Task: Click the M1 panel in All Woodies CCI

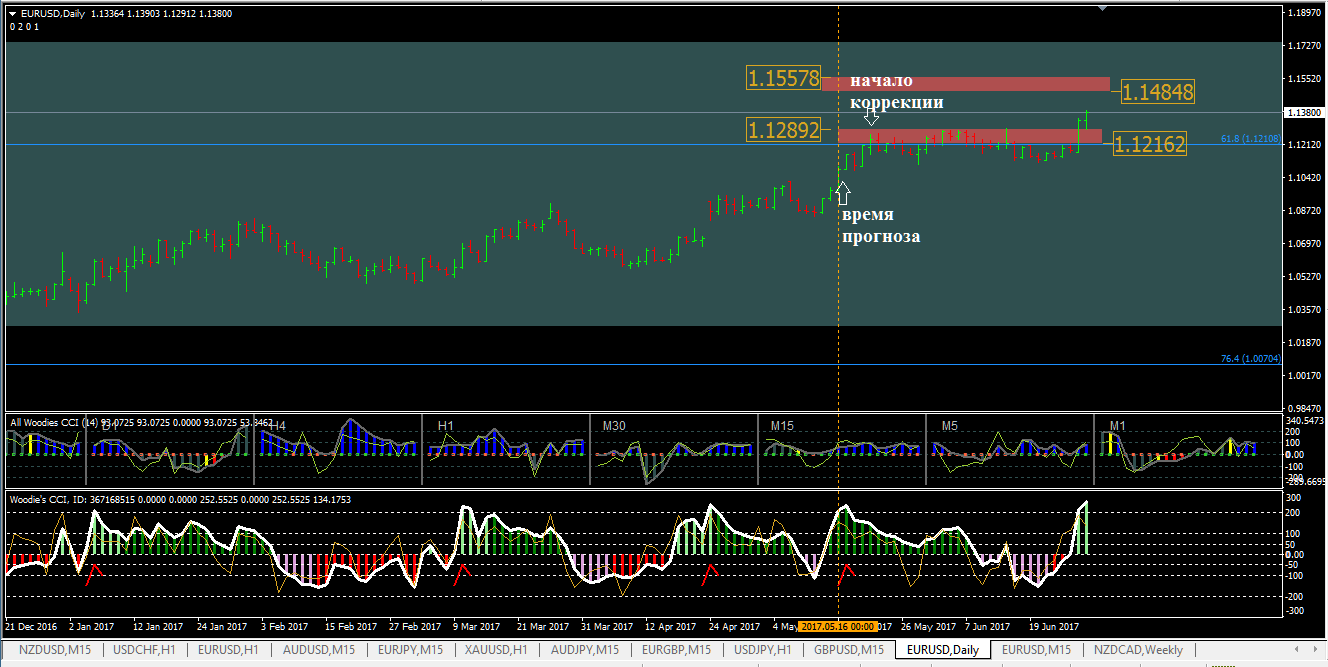Action: click(x=1188, y=449)
